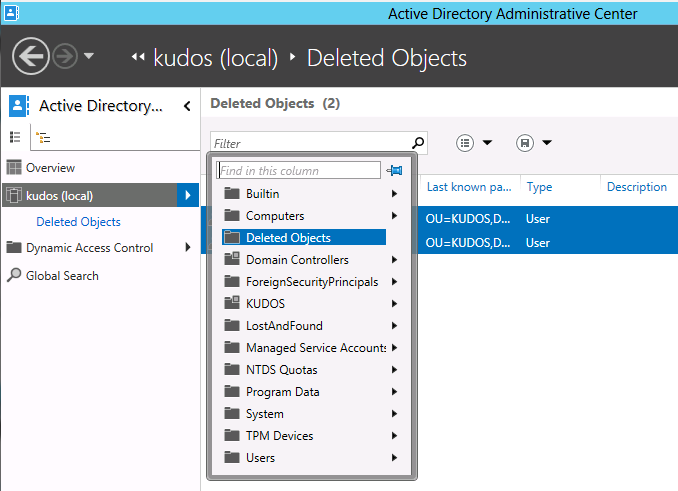The width and height of the screenshot is (678, 491).
Task: Expand the Computers submenu arrow
Action: [x=394, y=215]
